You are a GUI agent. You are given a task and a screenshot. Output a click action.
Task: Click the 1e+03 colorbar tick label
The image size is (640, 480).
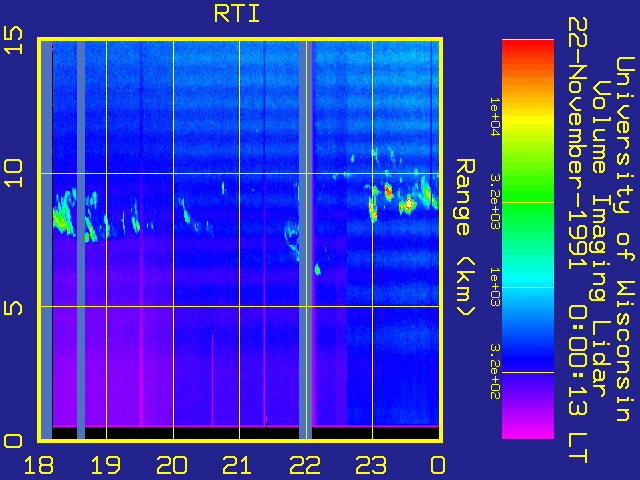tap(495, 287)
